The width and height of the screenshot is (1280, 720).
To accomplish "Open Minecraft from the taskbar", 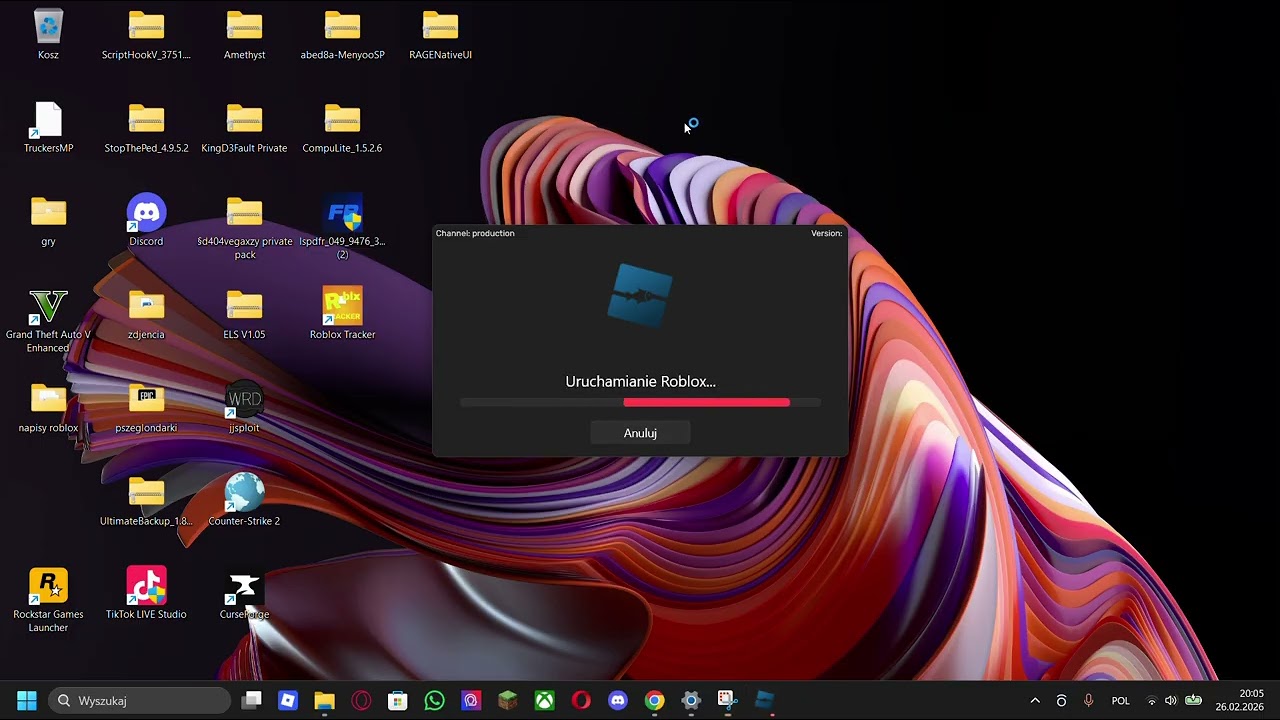I will (x=508, y=701).
